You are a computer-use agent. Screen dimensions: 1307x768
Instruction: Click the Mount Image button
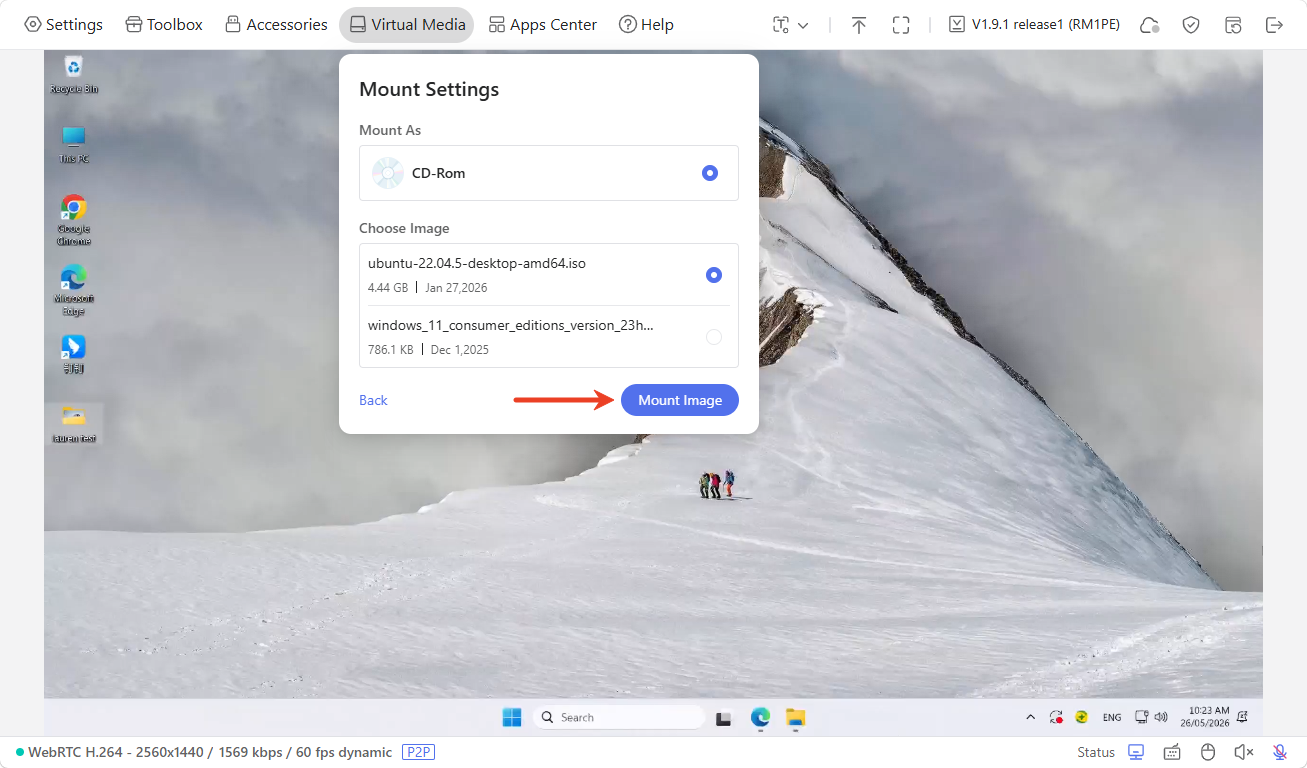pos(680,400)
